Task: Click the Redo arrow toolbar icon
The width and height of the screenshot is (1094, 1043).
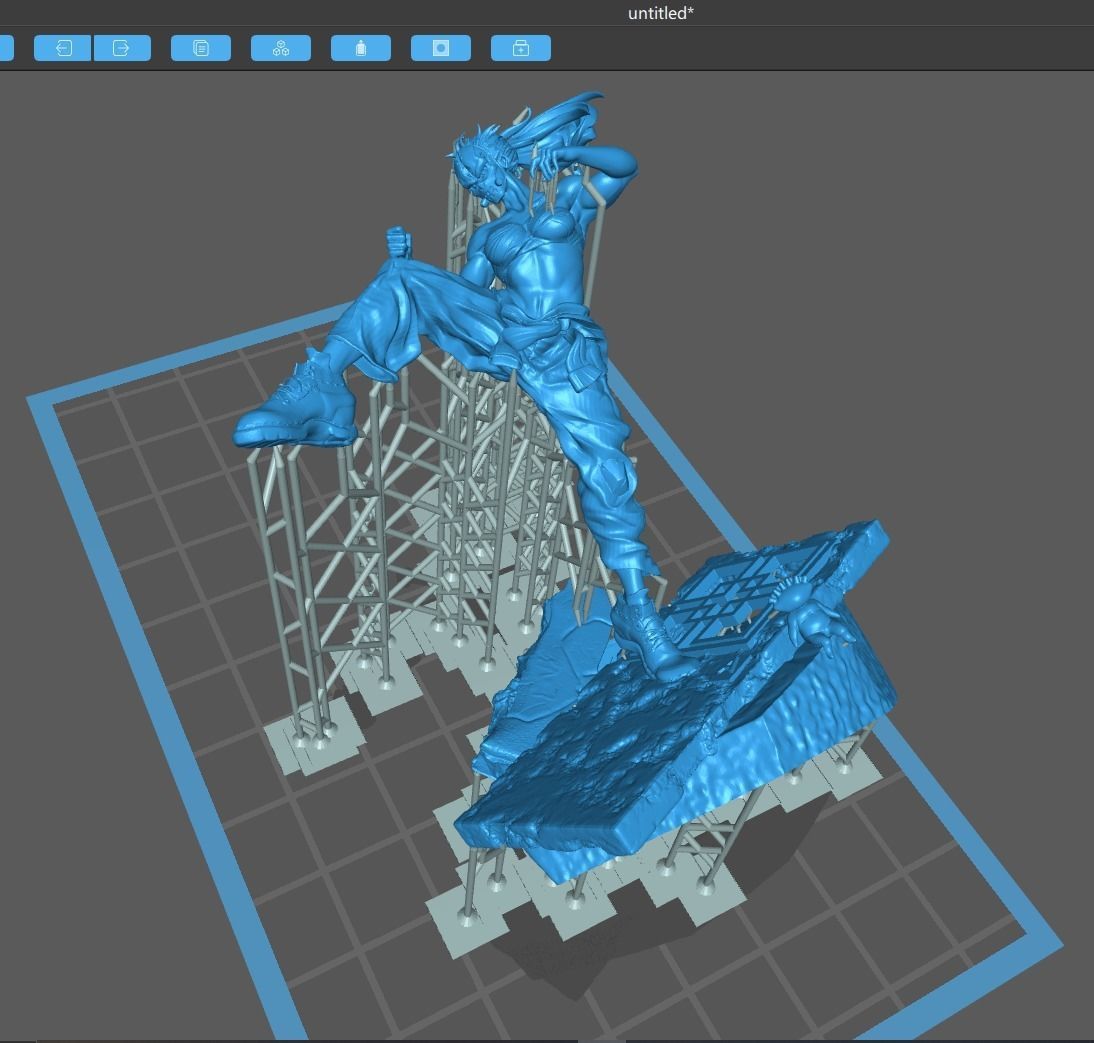Action: 122,48
